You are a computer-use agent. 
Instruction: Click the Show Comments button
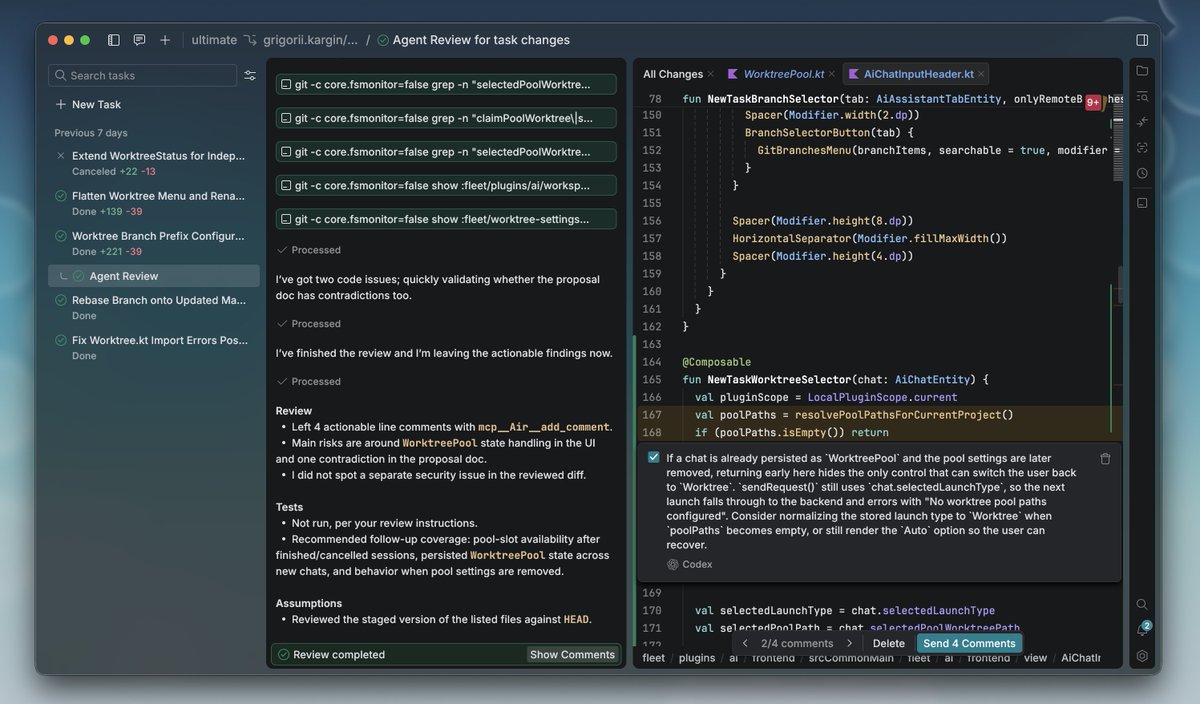(572, 654)
